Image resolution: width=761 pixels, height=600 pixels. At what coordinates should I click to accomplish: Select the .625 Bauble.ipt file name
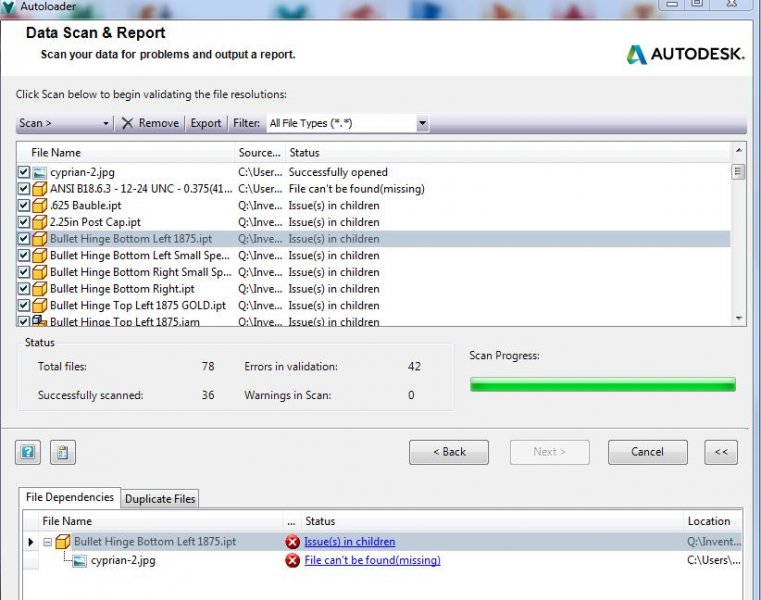[86, 205]
